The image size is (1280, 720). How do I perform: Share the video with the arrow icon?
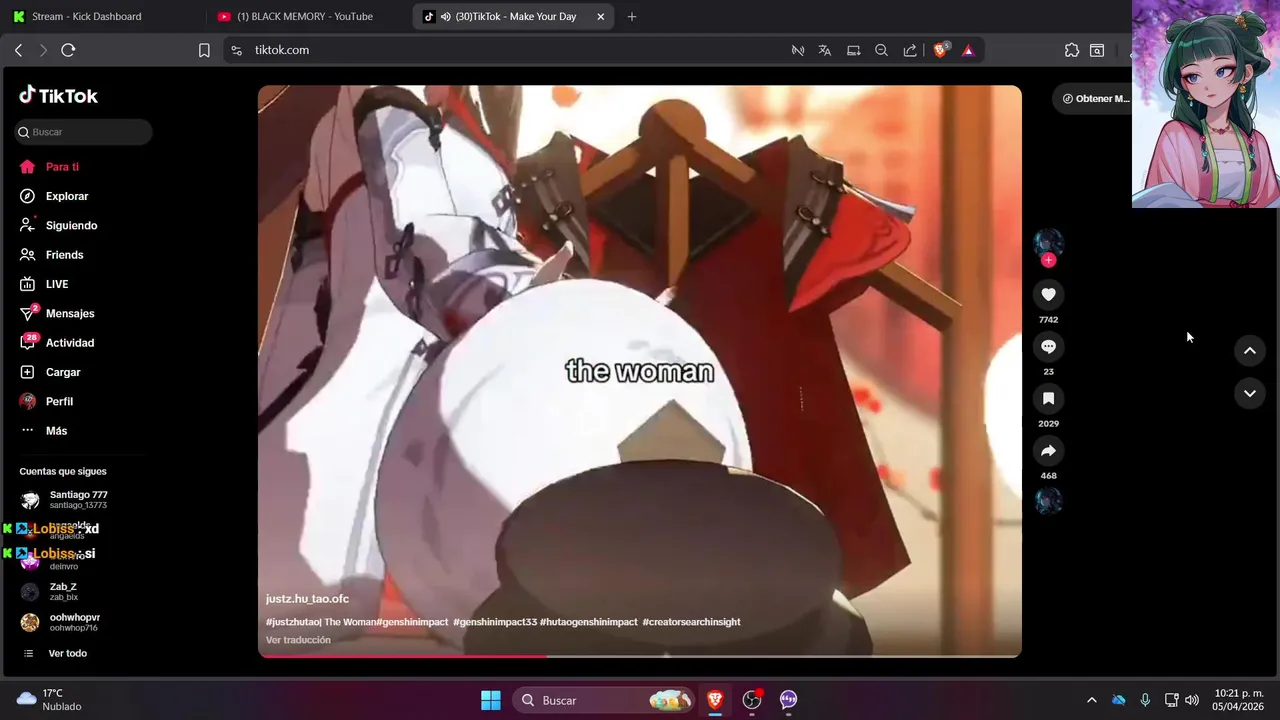pos(1048,450)
